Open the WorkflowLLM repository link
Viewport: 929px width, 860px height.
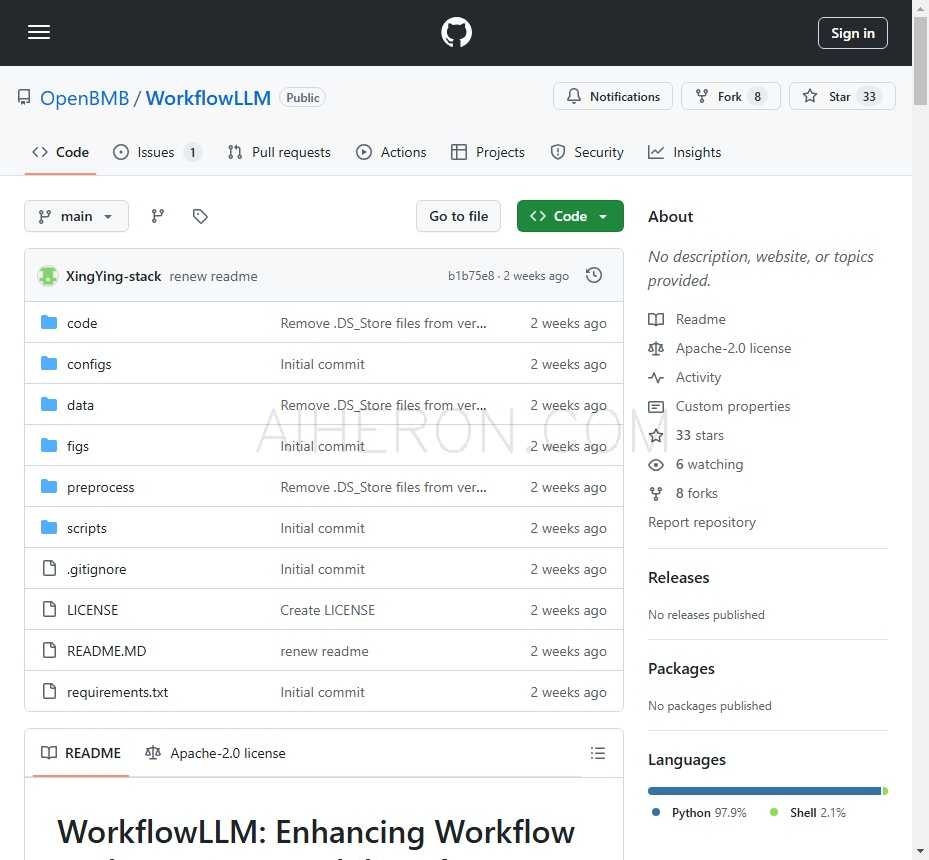point(208,98)
